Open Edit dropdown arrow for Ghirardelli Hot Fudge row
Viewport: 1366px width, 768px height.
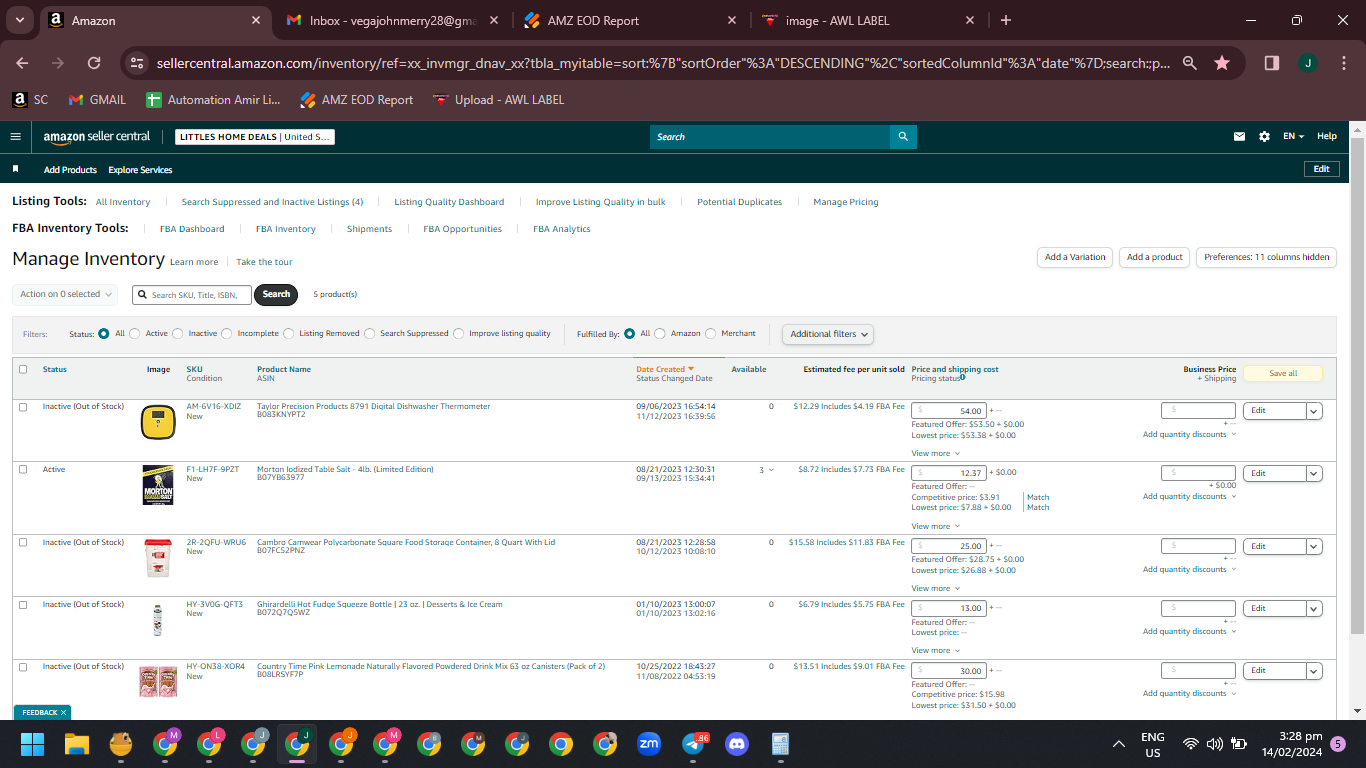tap(1315, 608)
